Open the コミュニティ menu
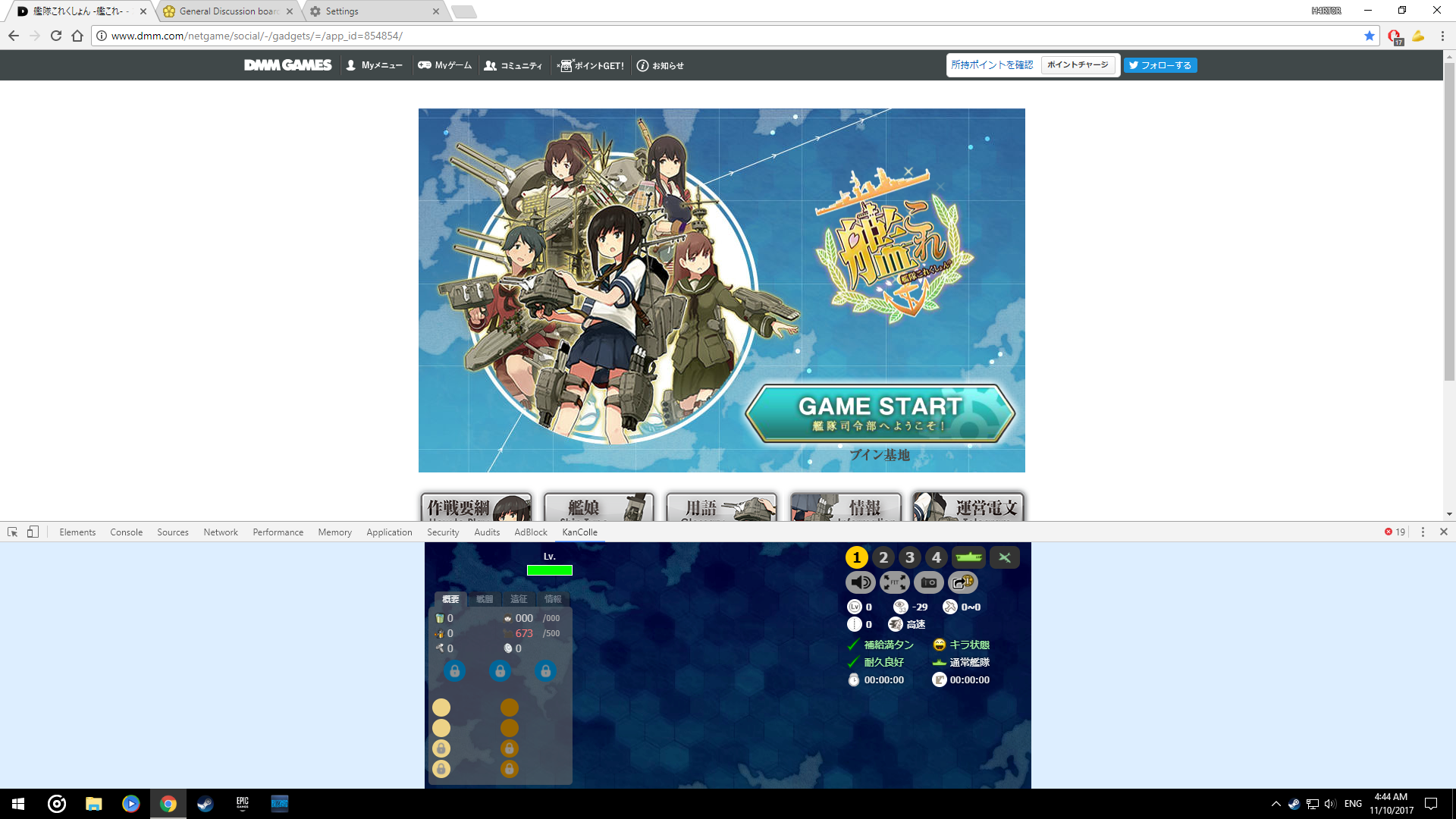 (513, 65)
